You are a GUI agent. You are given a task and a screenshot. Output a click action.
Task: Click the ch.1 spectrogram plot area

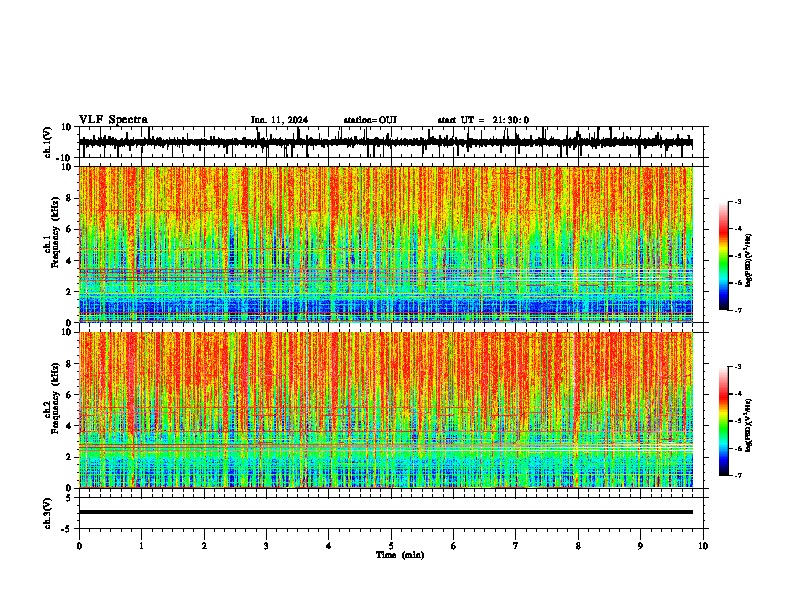pyautogui.click(x=386, y=244)
